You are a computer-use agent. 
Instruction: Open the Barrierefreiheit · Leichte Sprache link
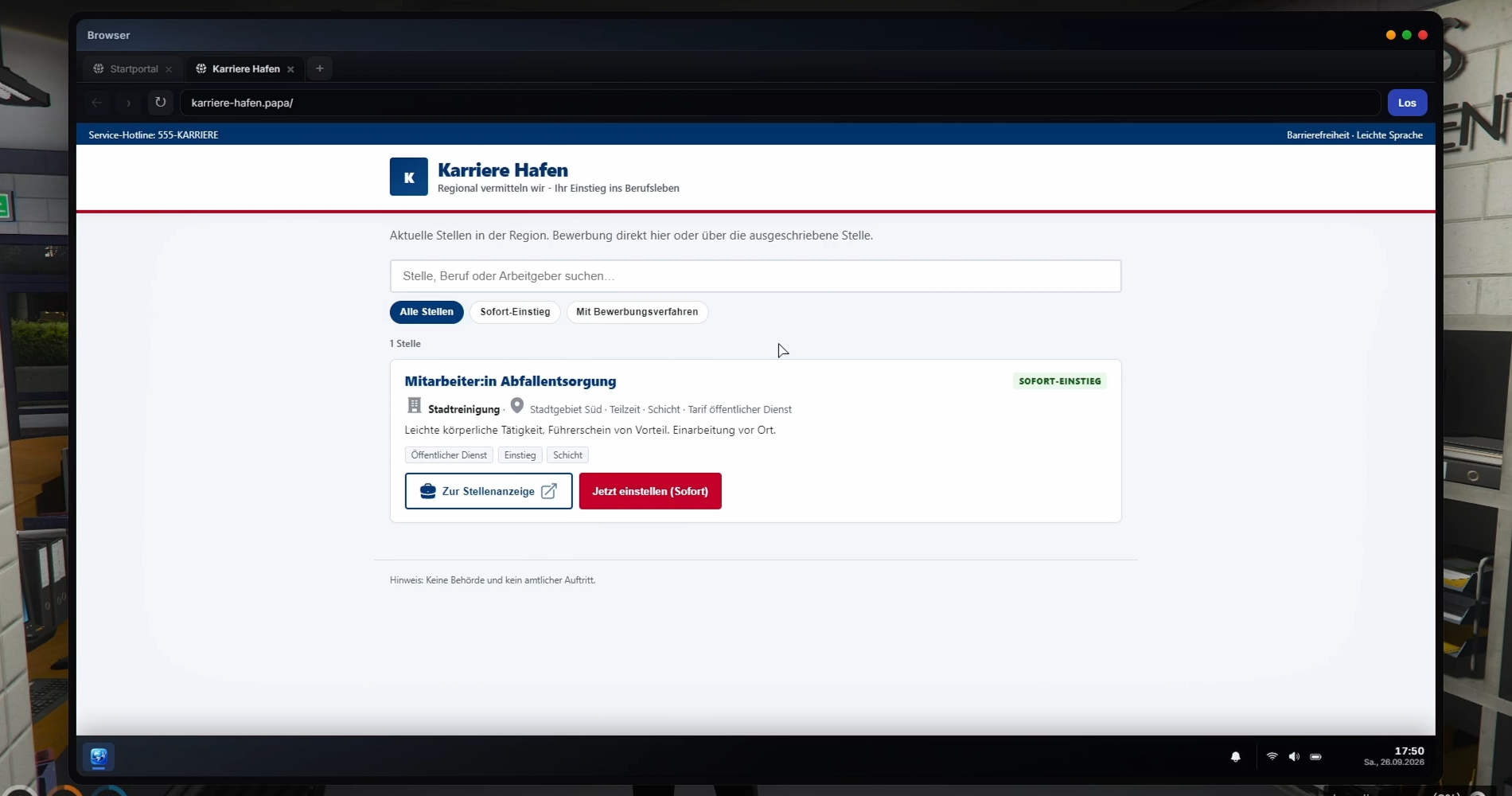1354,135
